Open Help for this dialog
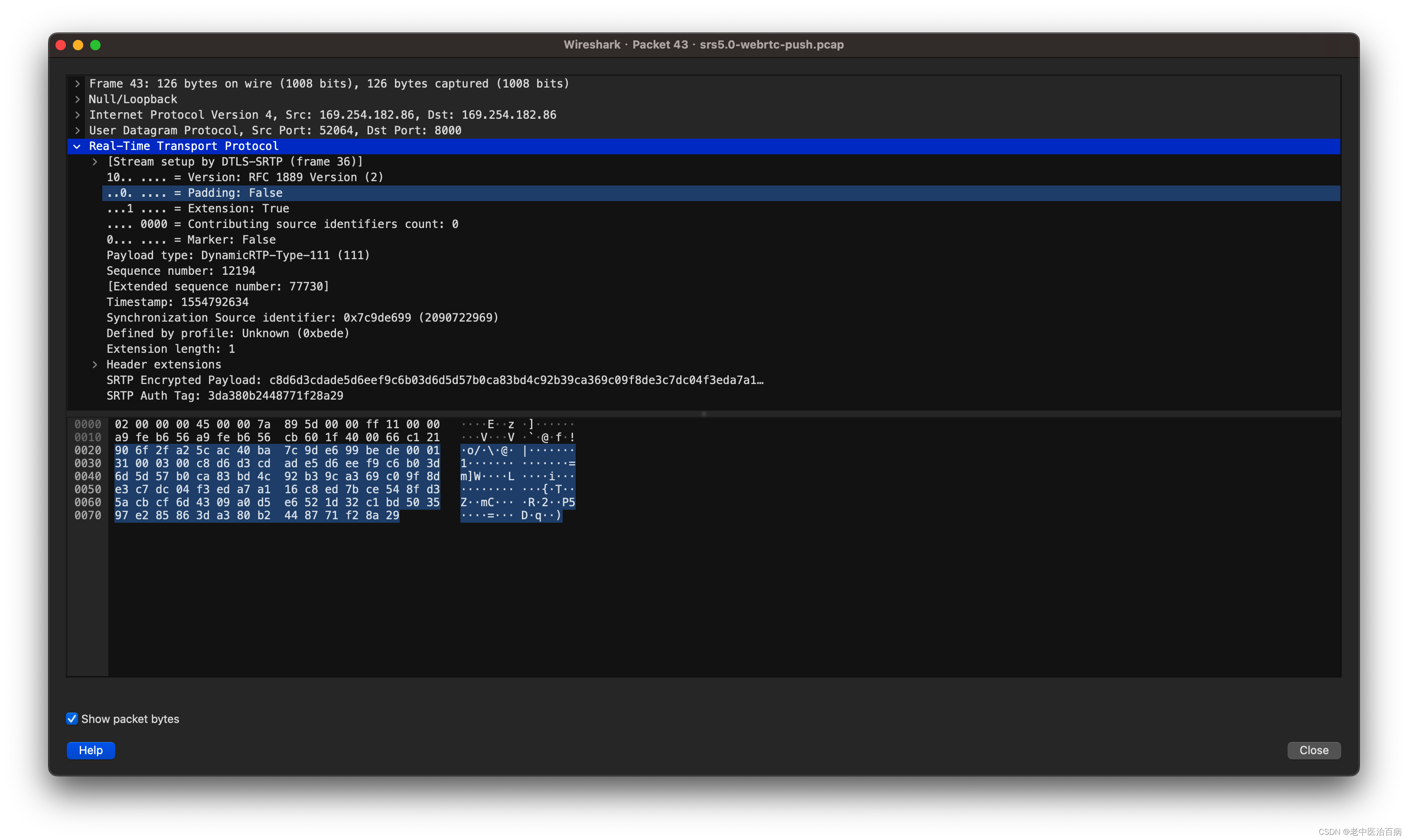This screenshot has width=1408, height=840. click(x=91, y=750)
